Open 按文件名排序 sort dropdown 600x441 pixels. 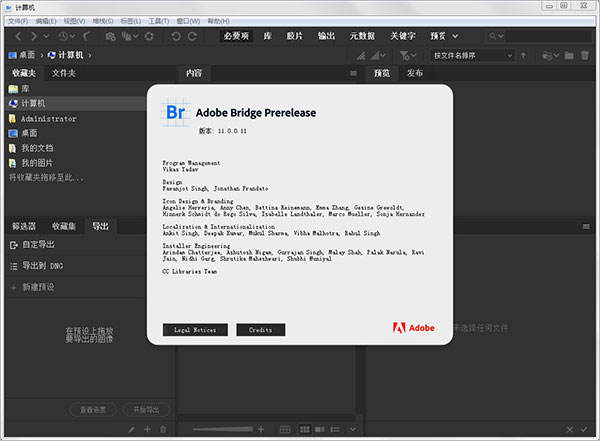pos(473,56)
